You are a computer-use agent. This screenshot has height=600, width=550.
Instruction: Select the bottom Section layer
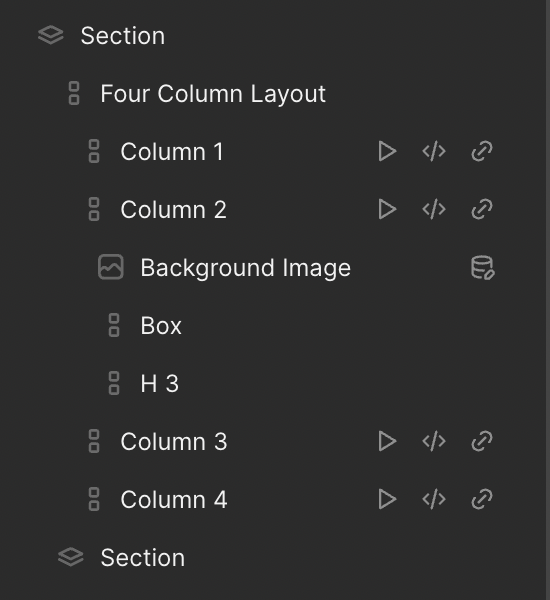[143, 558]
